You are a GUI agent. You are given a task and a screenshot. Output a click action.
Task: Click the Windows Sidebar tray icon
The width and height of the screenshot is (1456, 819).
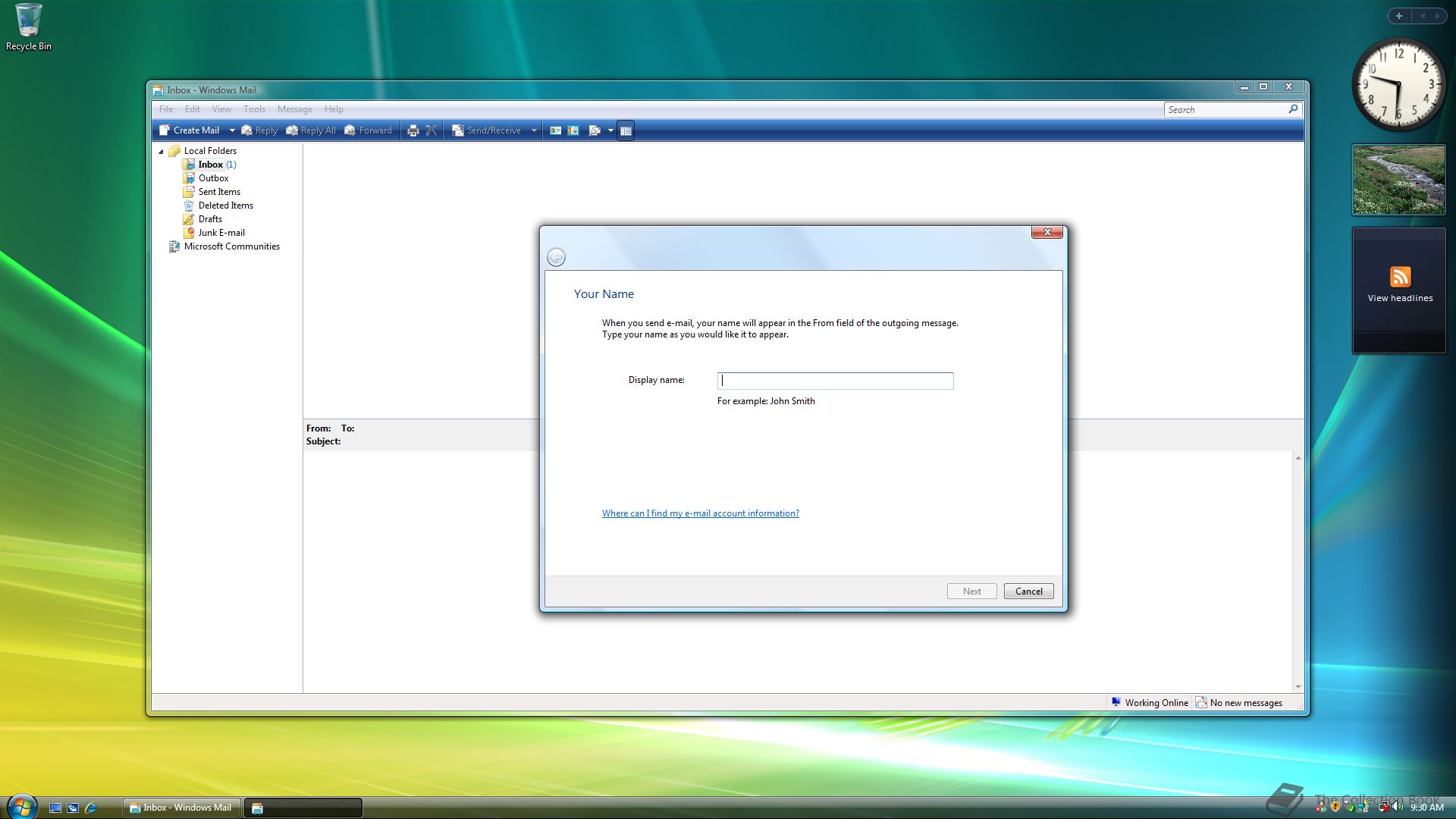coord(1363,807)
